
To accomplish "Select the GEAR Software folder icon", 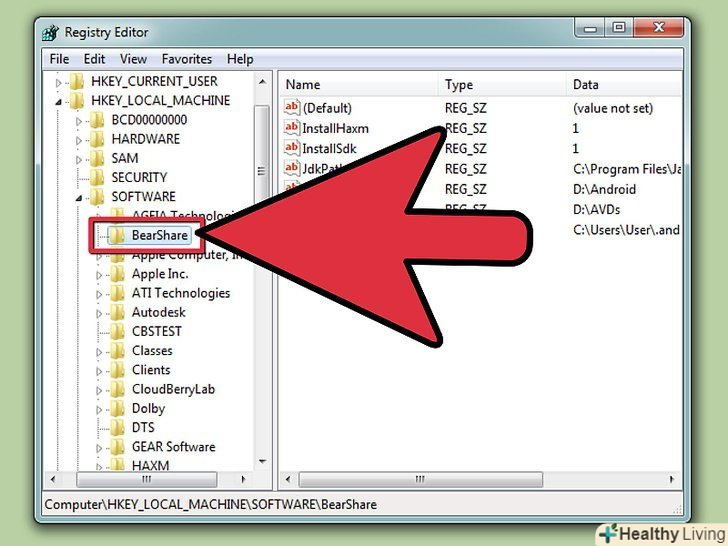I will point(117,447).
